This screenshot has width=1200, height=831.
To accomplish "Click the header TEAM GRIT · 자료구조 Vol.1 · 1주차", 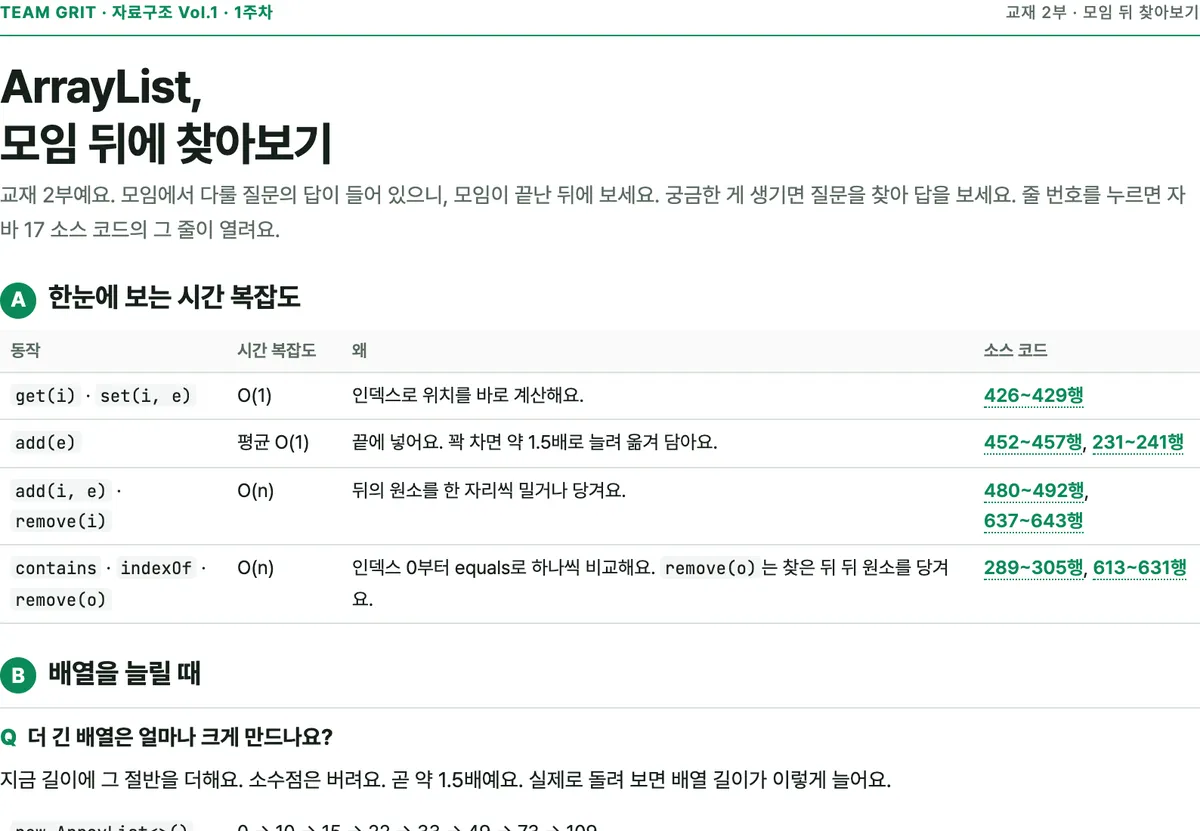I will click(x=136, y=13).
